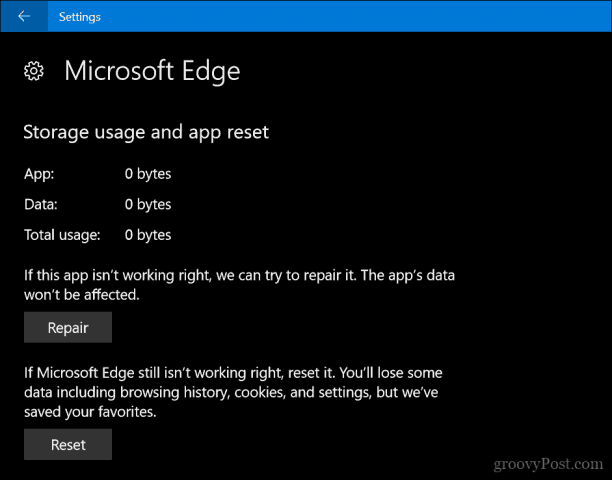This screenshot has height=480, width=612.
Task: Click the Settings title in header
Action: 80,17
